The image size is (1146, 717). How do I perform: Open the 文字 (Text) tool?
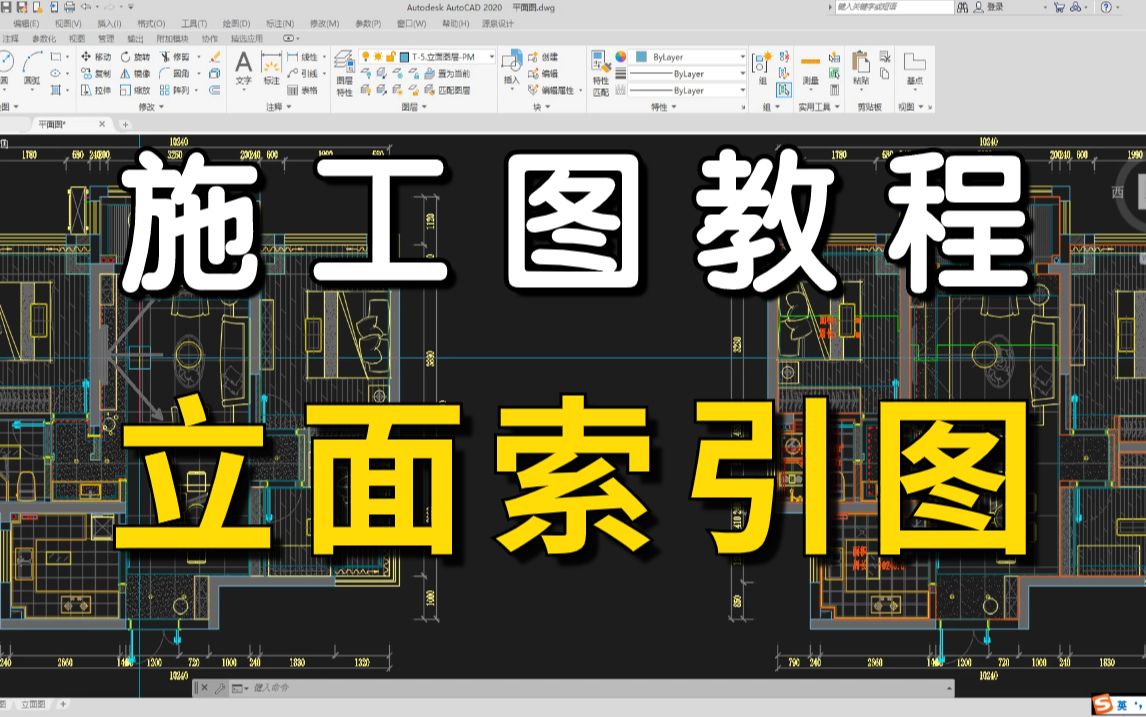[243, 64]
